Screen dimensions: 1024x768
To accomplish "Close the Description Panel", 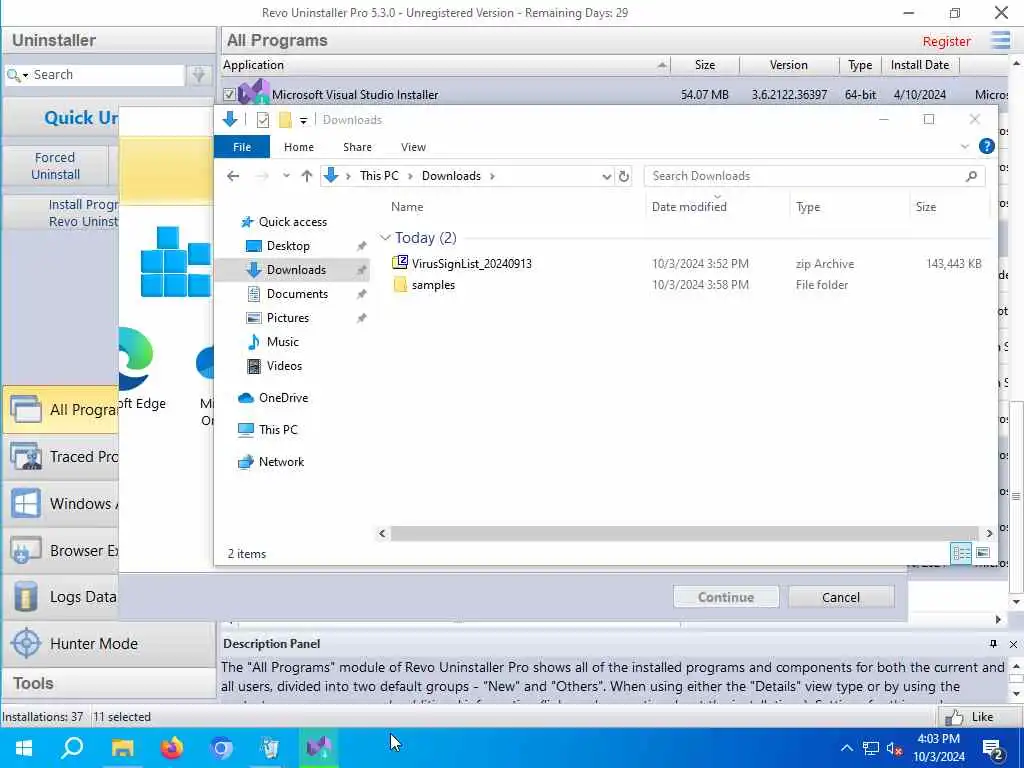I will [x=1013, y=644].
